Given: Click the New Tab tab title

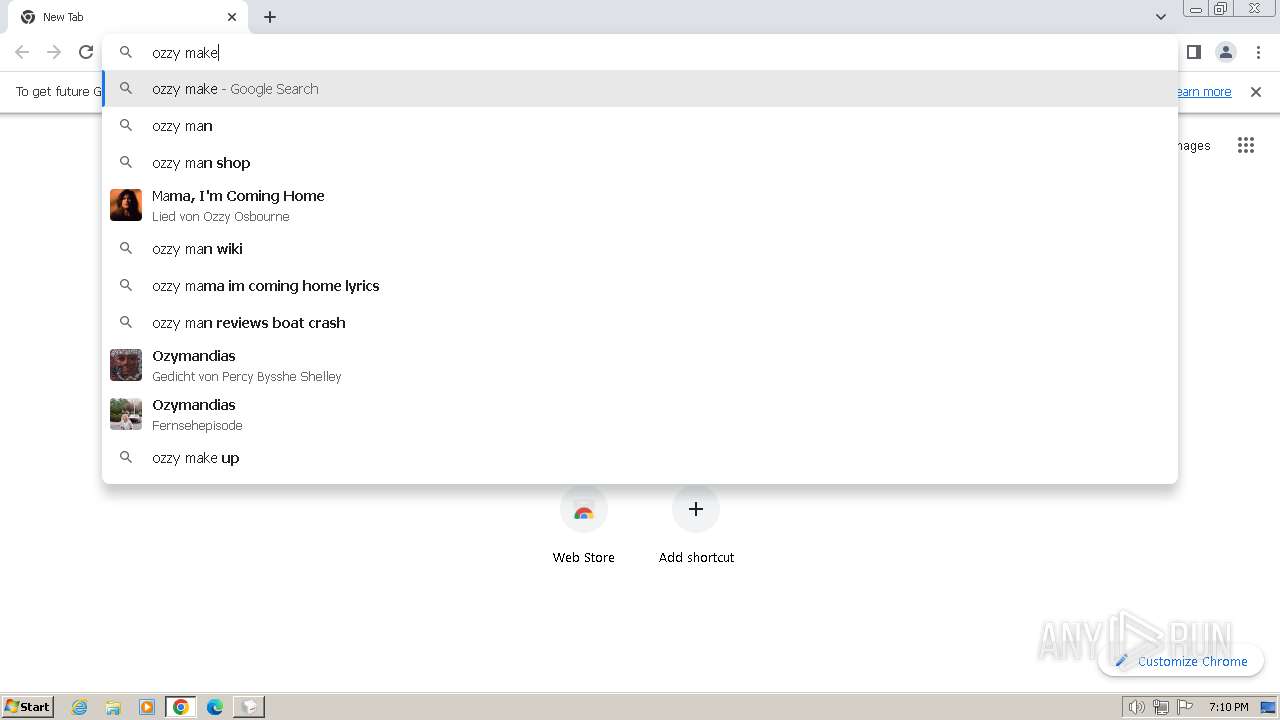Looking at the screenshot, I should tap(63, 17).
